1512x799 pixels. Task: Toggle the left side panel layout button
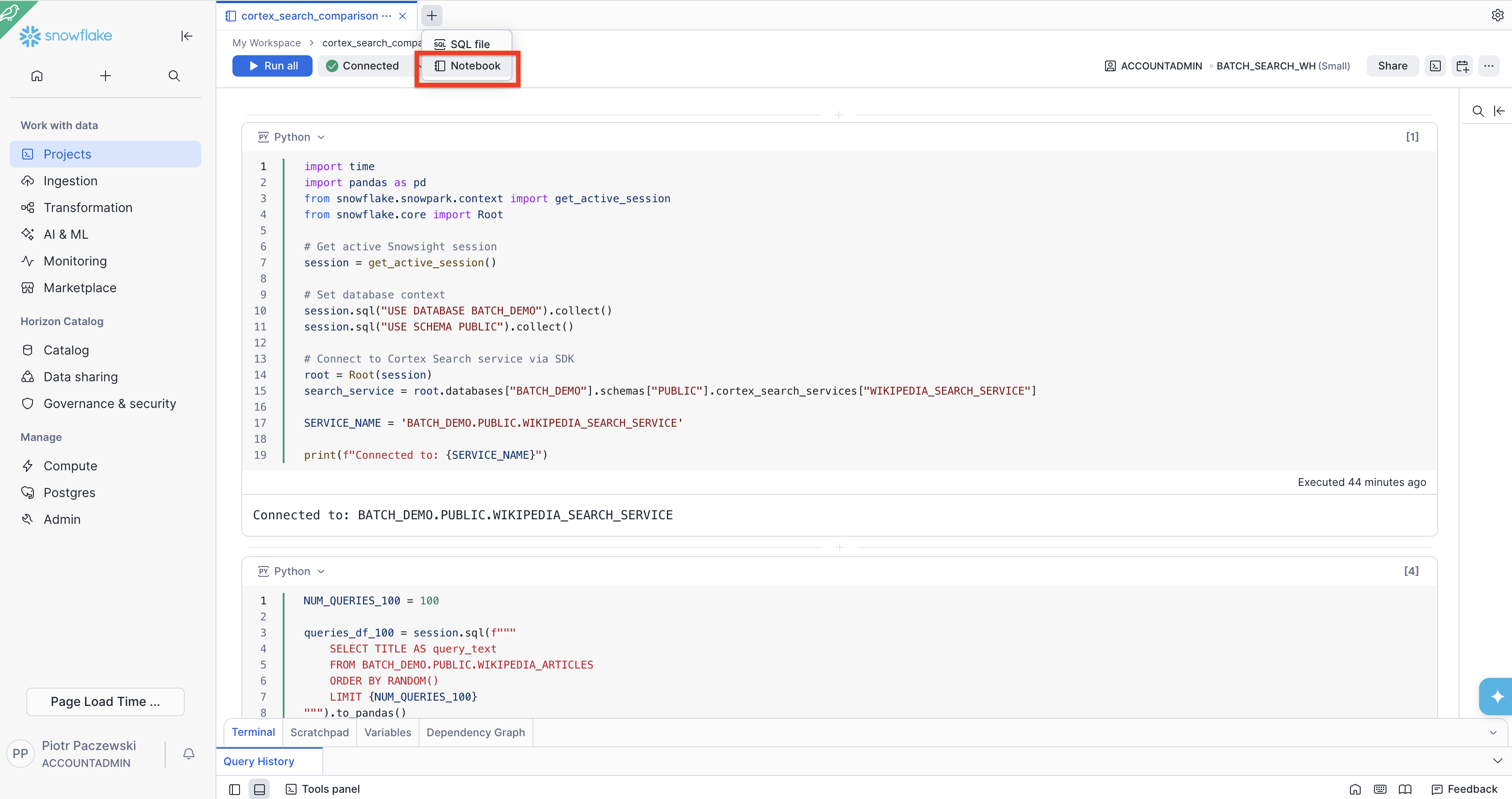[234, 789]
